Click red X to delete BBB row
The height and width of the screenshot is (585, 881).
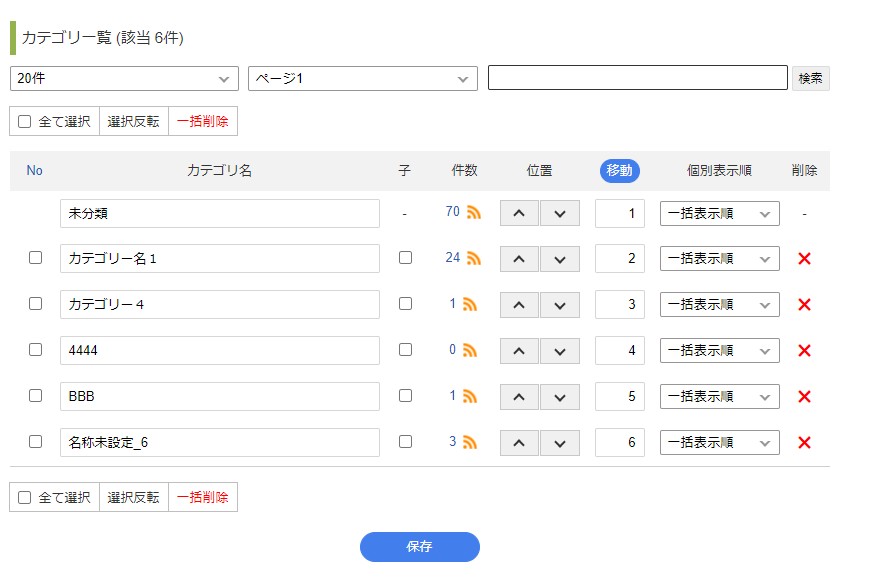(804, 397)
